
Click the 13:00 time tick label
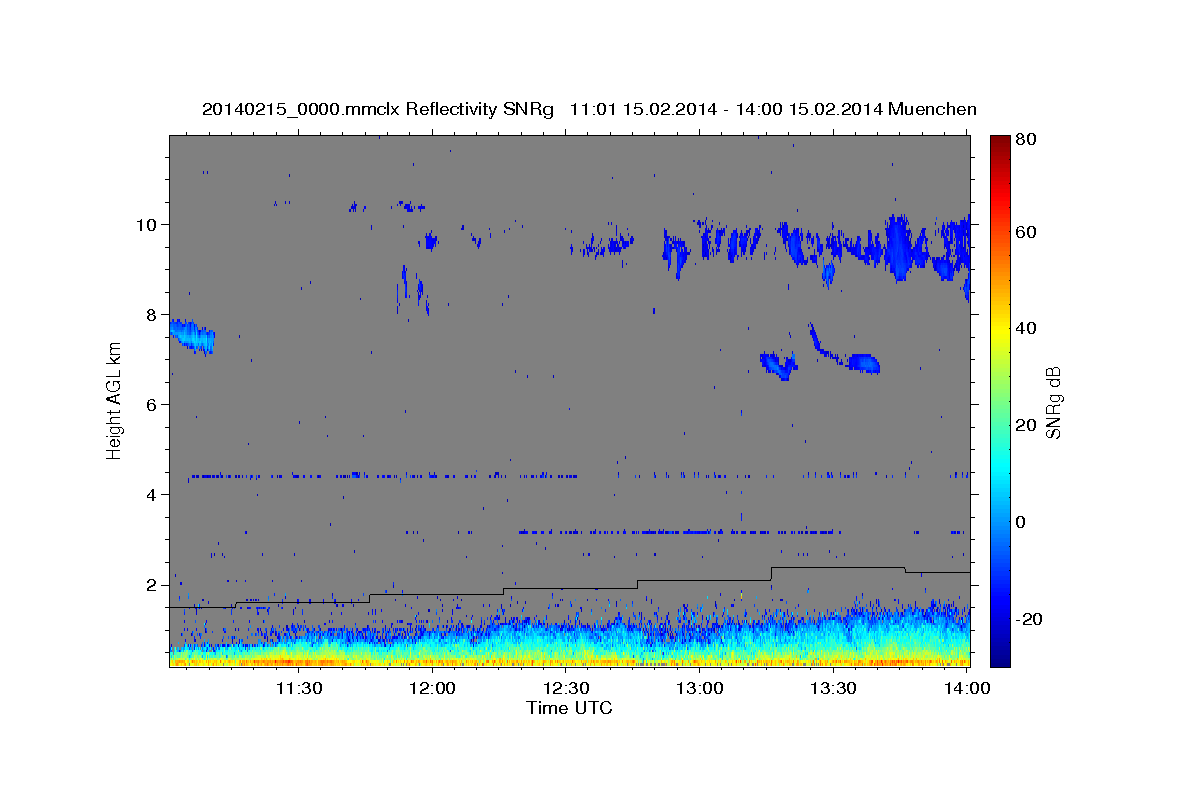click(700, 688)
